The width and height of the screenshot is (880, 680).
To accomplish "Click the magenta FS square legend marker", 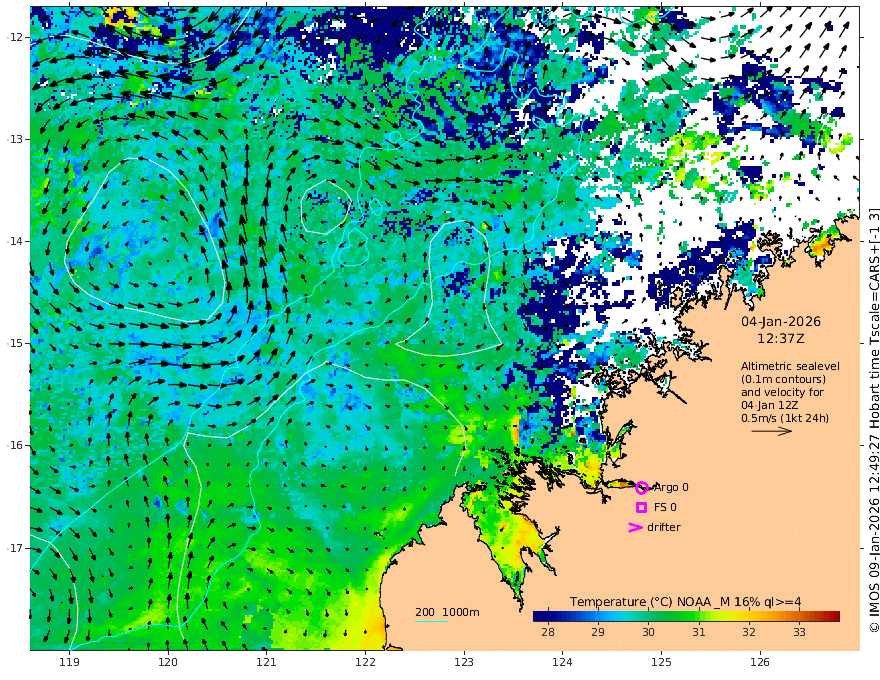I will [x=641, y=507].
